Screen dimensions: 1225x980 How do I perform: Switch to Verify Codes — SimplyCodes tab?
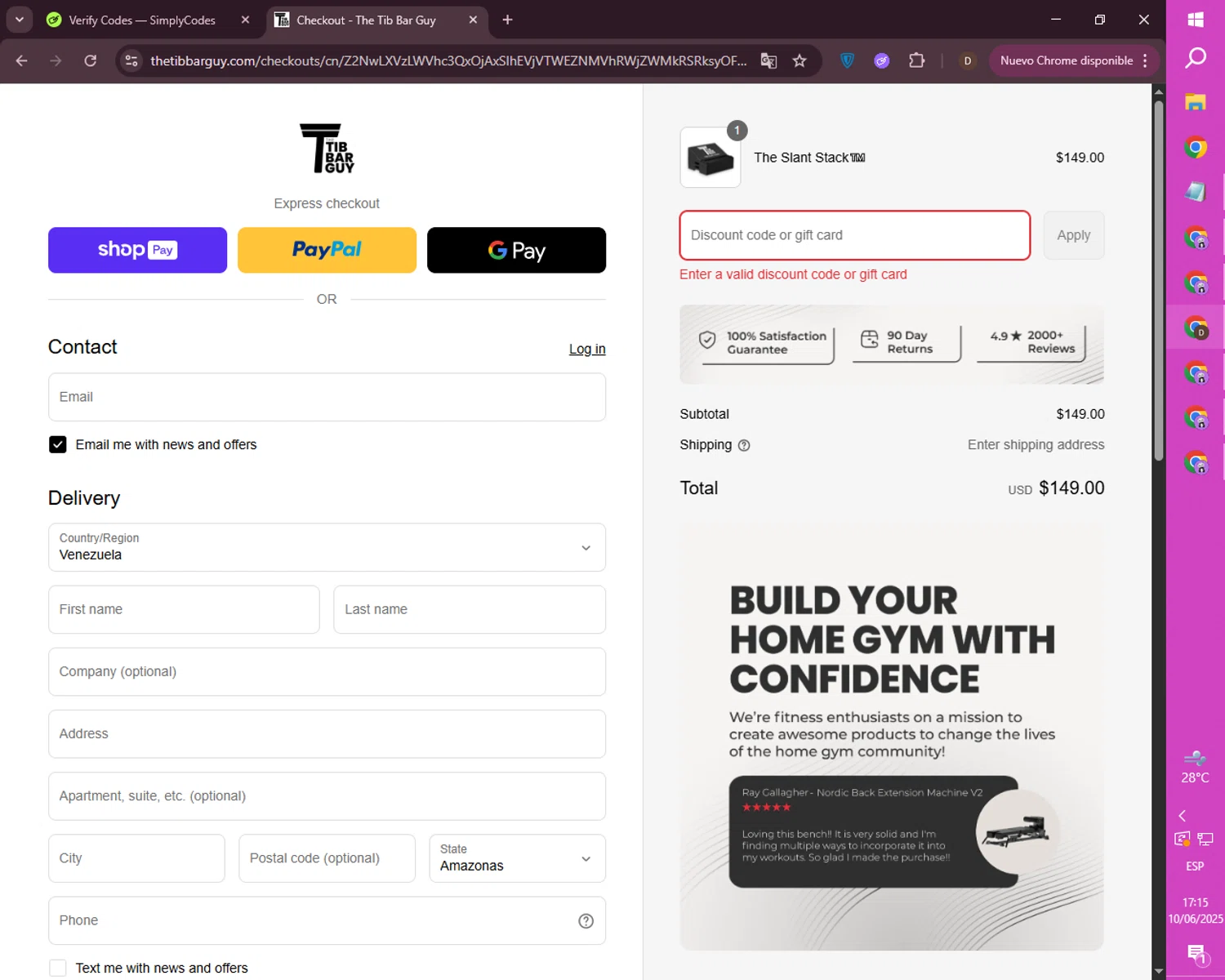coord(141,20)
